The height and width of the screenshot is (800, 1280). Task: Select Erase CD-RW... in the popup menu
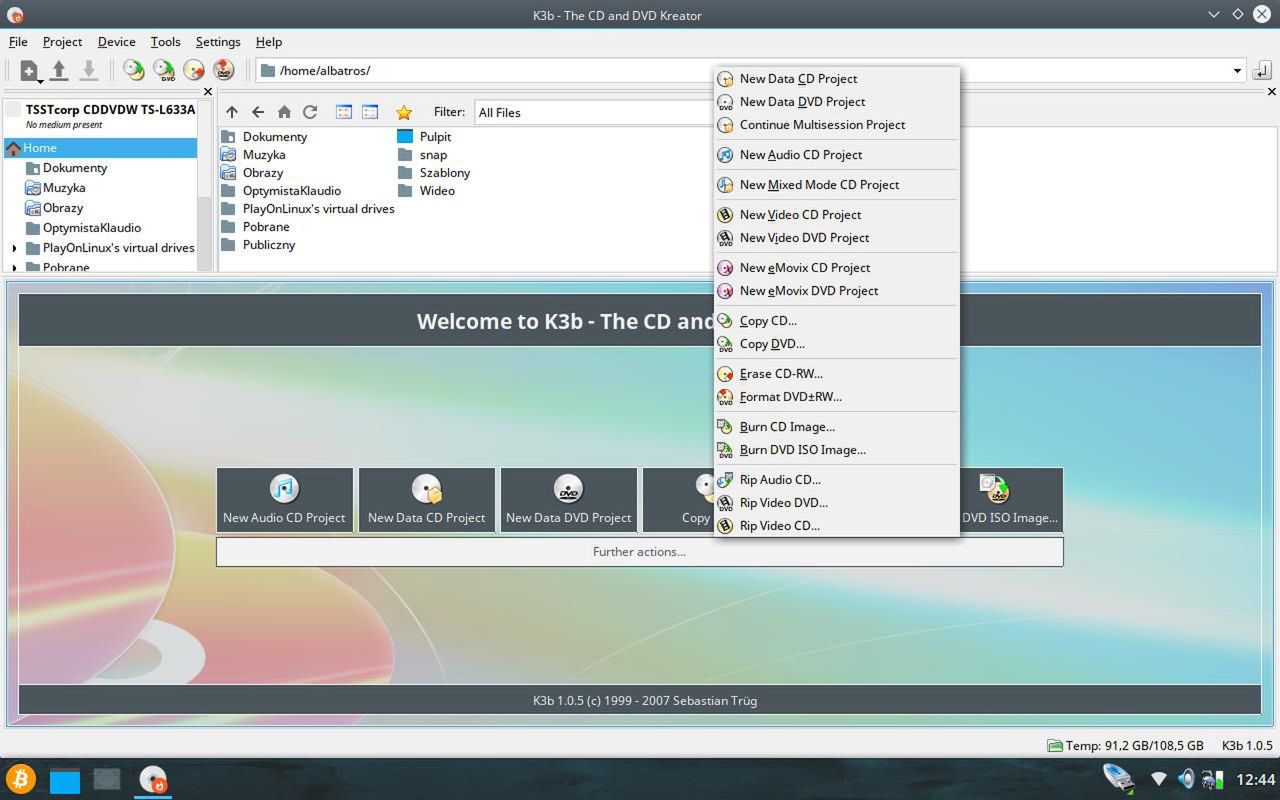837,374
